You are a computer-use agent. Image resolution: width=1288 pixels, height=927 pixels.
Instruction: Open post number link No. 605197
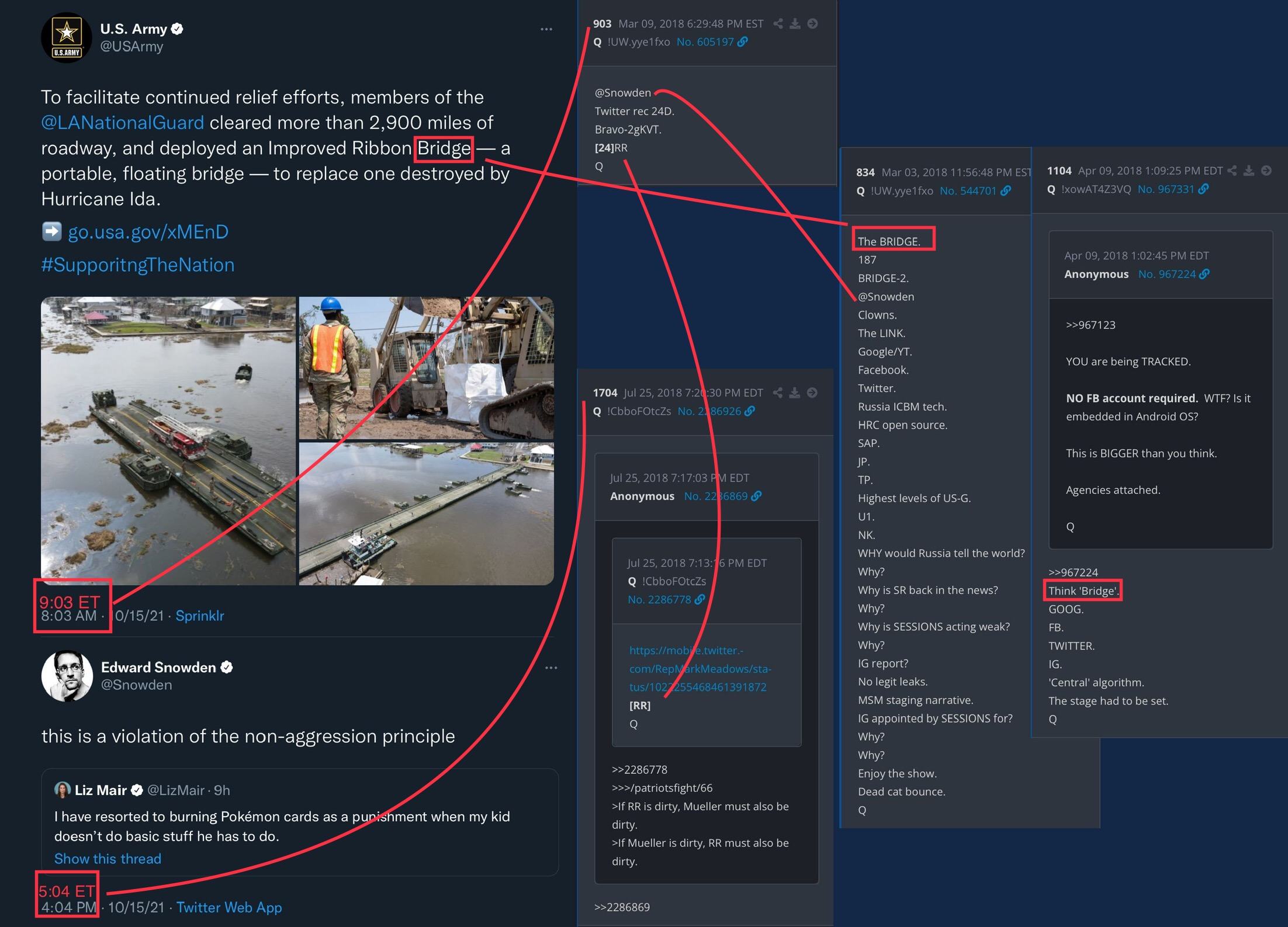click(x=705, y=42)
